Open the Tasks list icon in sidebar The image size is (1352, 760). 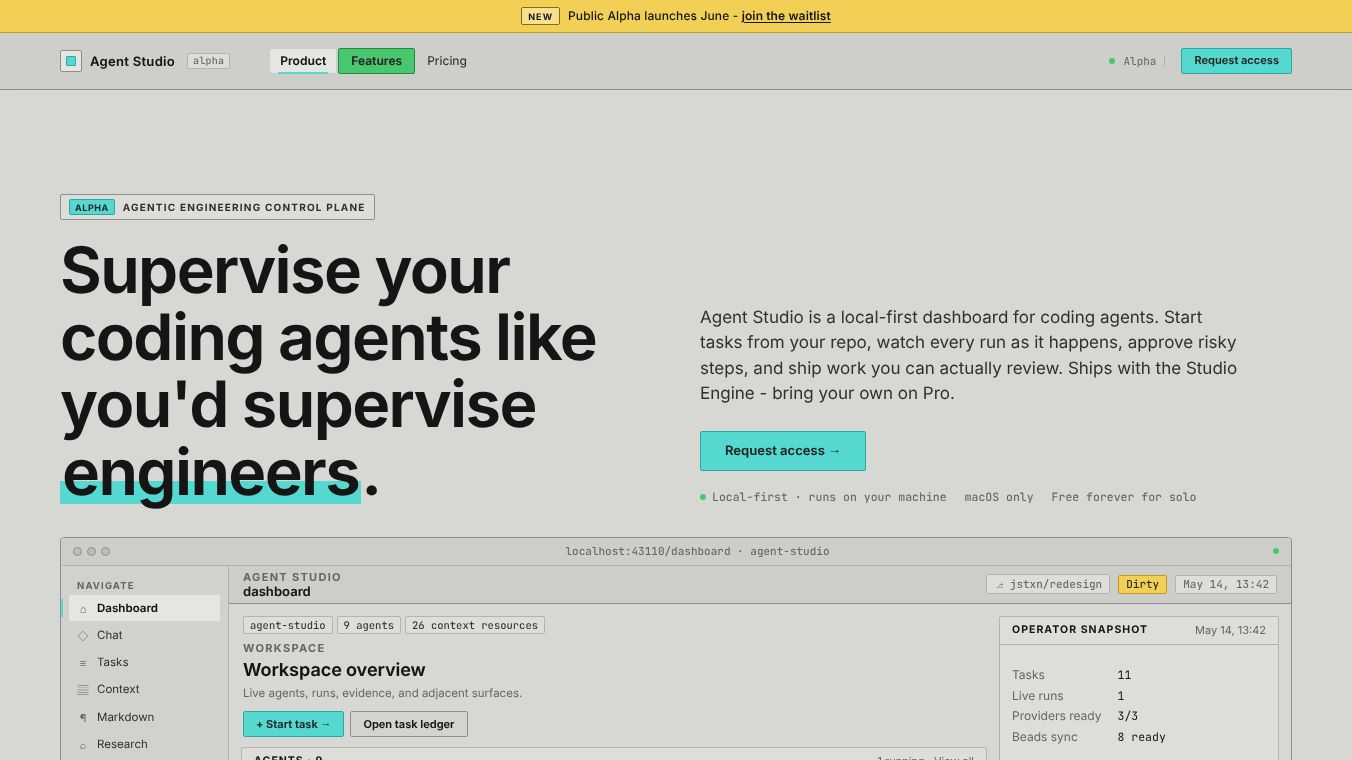[x=83, y=663]
